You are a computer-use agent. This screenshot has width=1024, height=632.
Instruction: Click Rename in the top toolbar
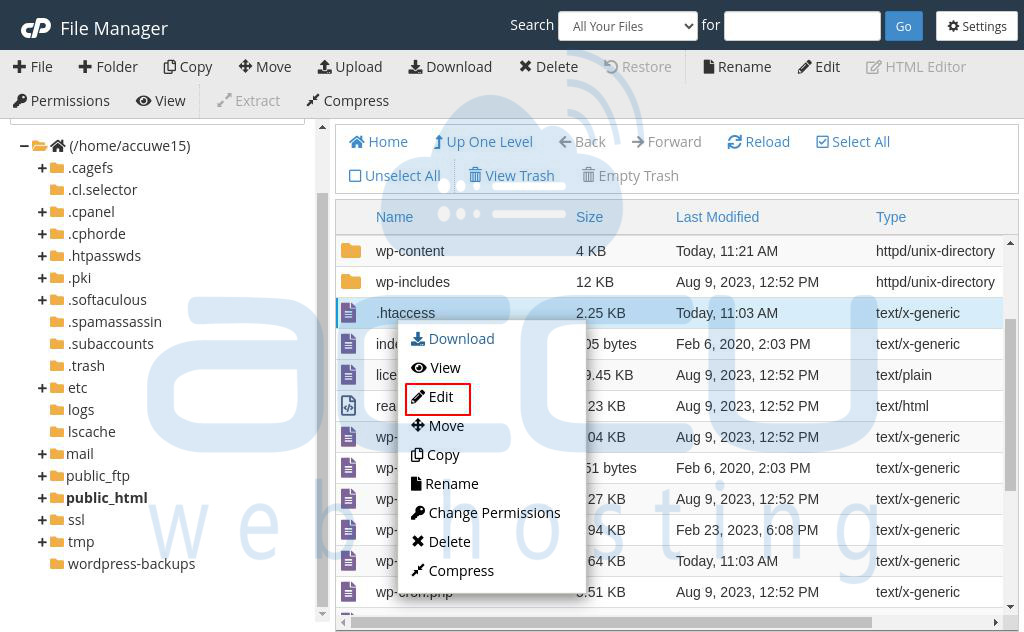pos(737,67)
